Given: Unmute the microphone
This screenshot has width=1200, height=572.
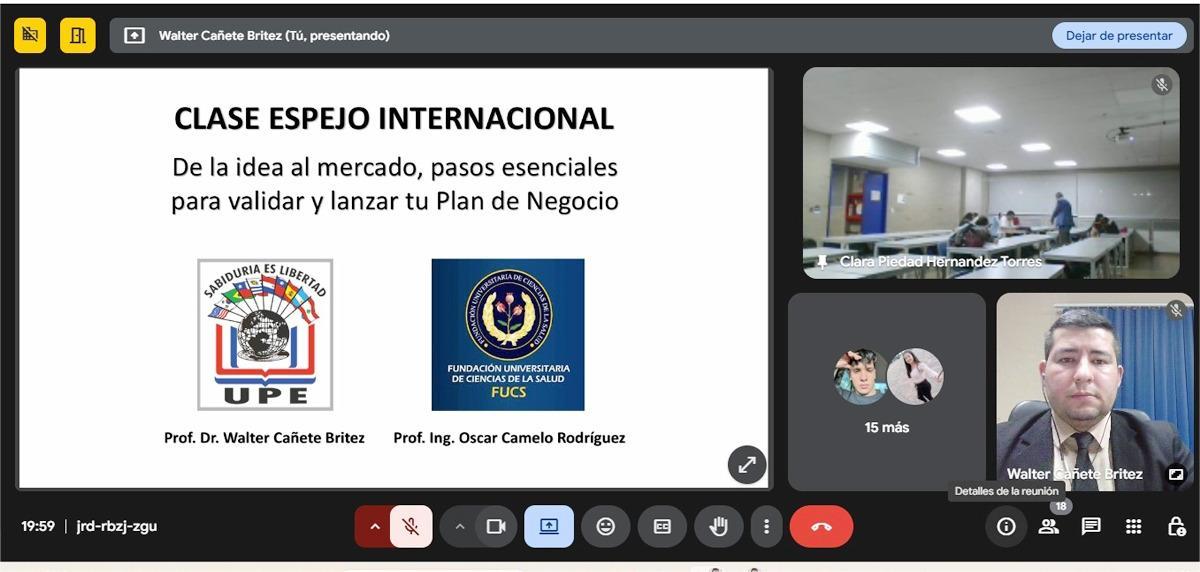Looking at the screenshot, I should tap(411, 527).
